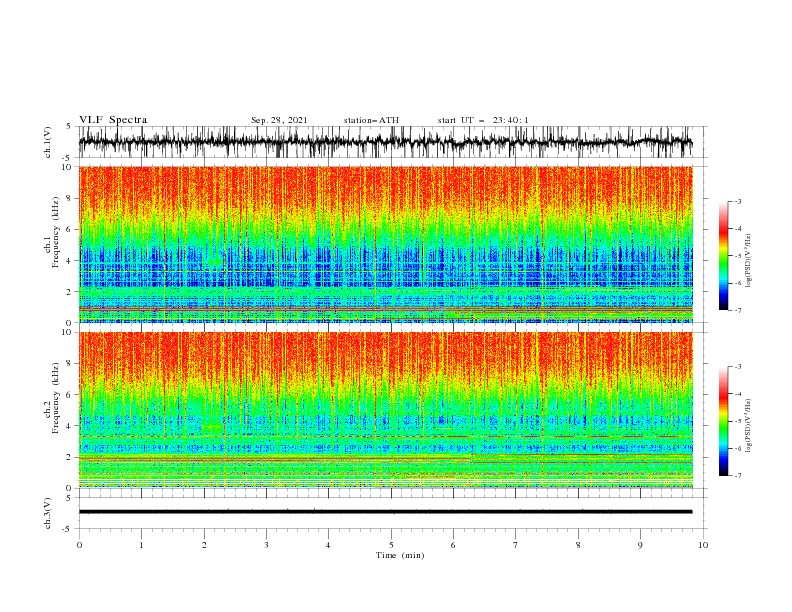This screenshot has width=792, height=612.
Task: Click the "6" tick on ch.1 frequency axis
Action: click(70, 230)
